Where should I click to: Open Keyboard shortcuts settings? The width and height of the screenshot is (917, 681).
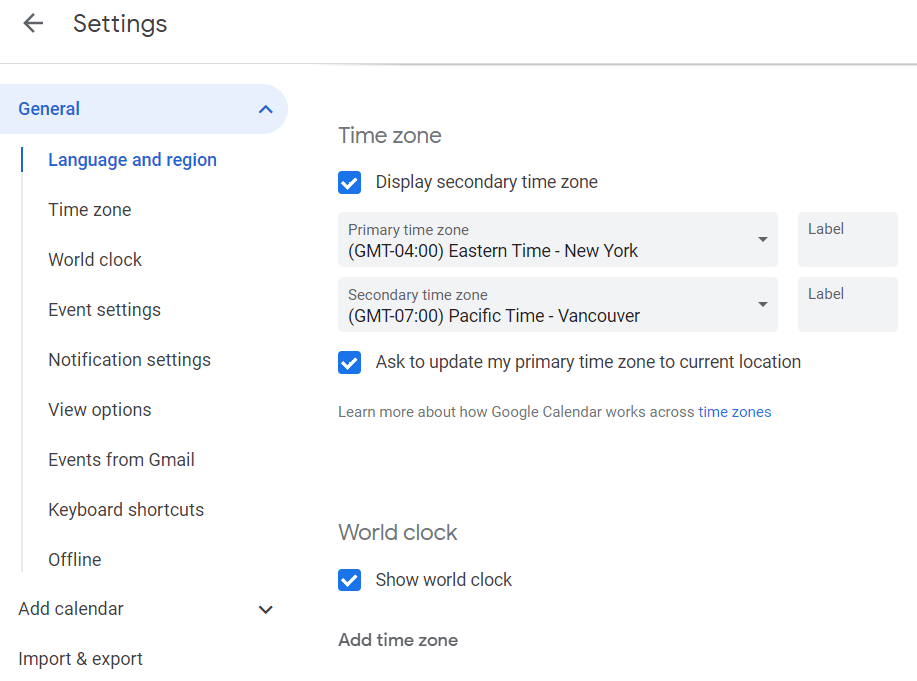pyautogui.click(x=126, y=510)
